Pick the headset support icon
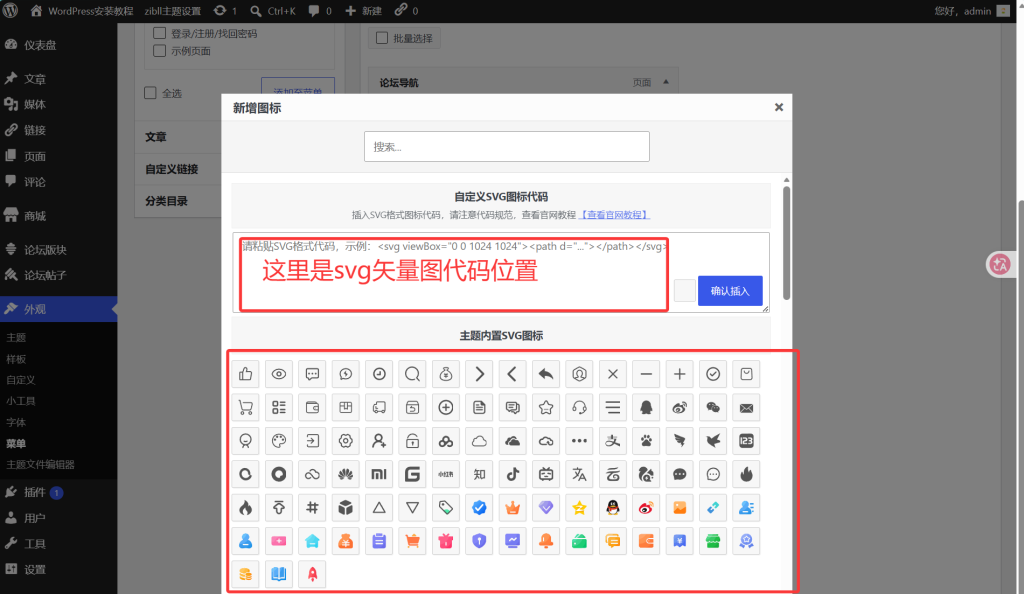Image resolution: width=1024 pixels, height=594 pixels. [x=579, y=407]
